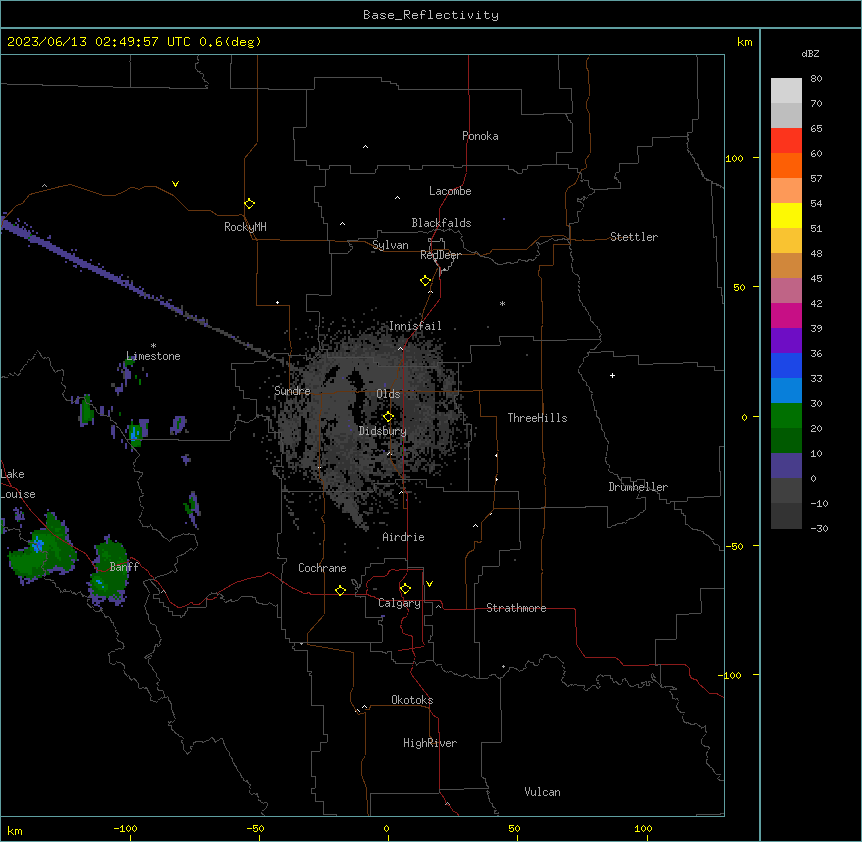Image resolution: width=862 pixels, height=842 pixels.
Task: Click the Sundre town label
Action: click(292, 391)
